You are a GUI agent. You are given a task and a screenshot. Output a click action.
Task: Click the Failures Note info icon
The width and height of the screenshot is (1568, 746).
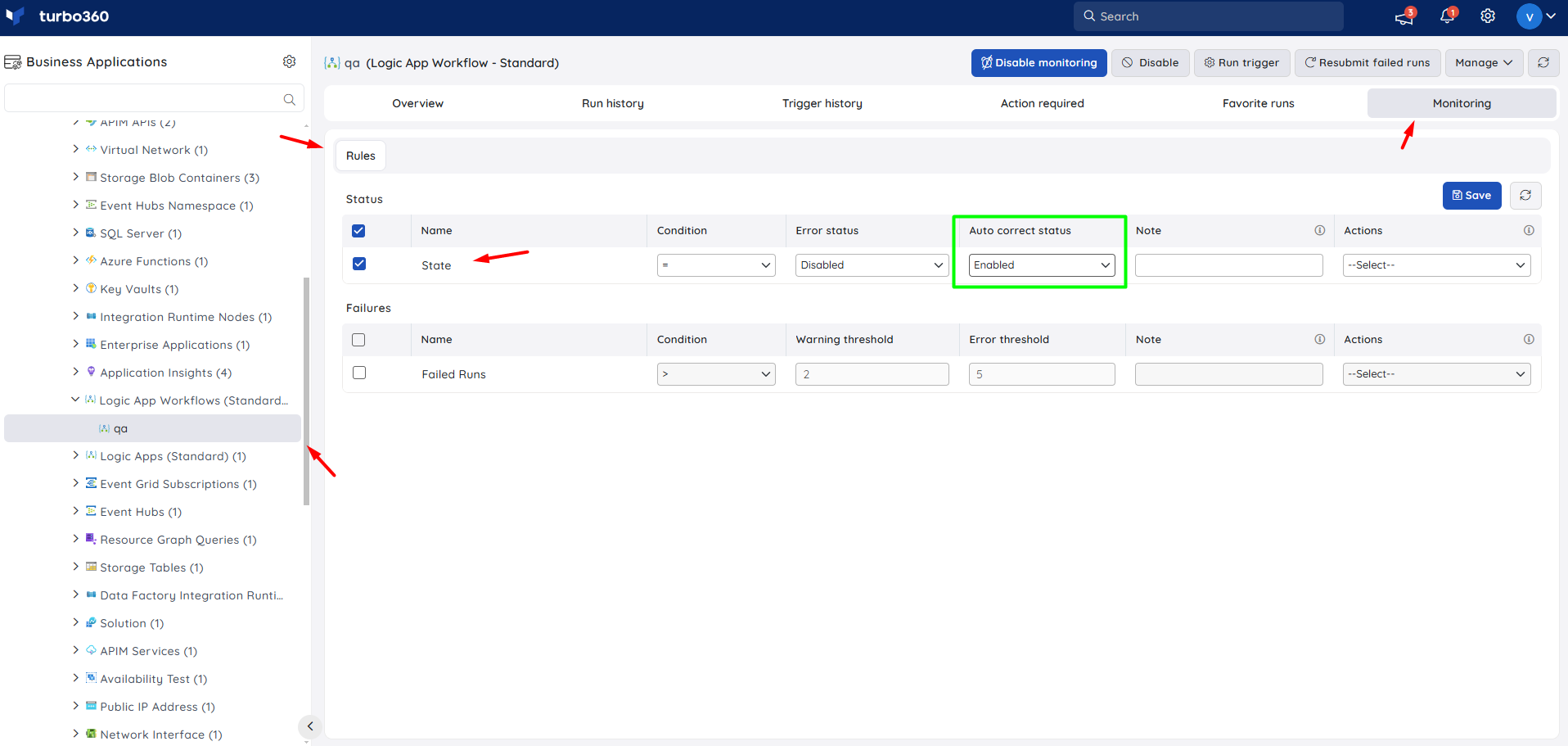(1319, 339)
